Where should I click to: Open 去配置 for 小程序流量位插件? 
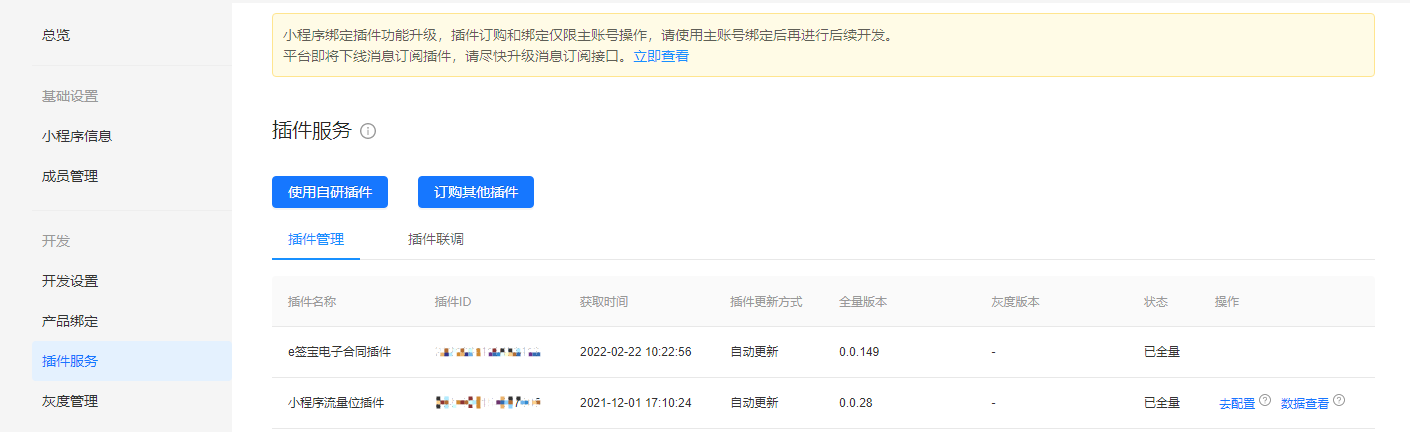[x=1237, y=404]
